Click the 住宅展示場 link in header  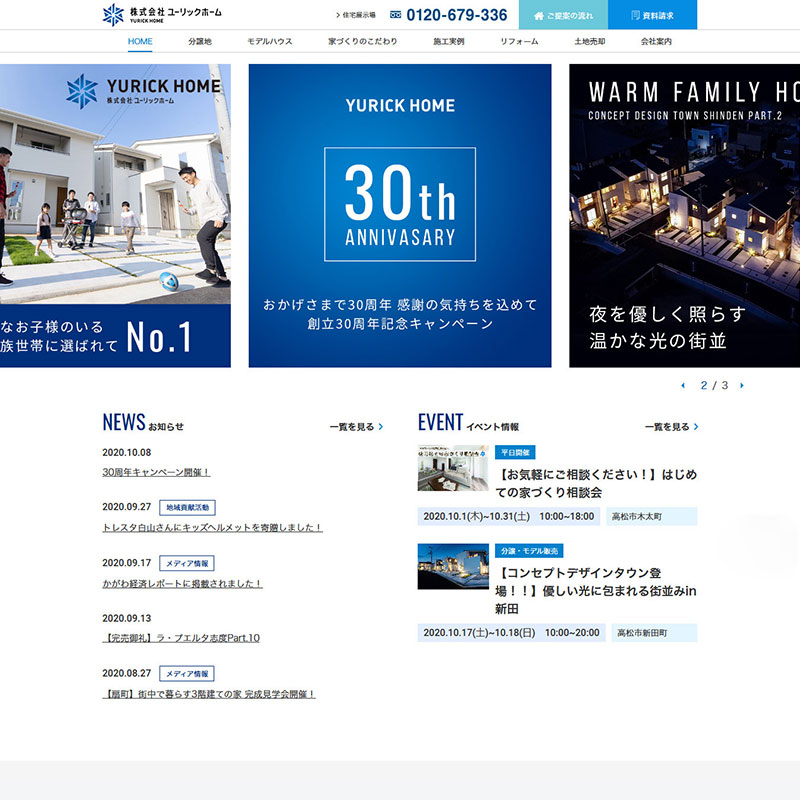[x=357, y=15]
